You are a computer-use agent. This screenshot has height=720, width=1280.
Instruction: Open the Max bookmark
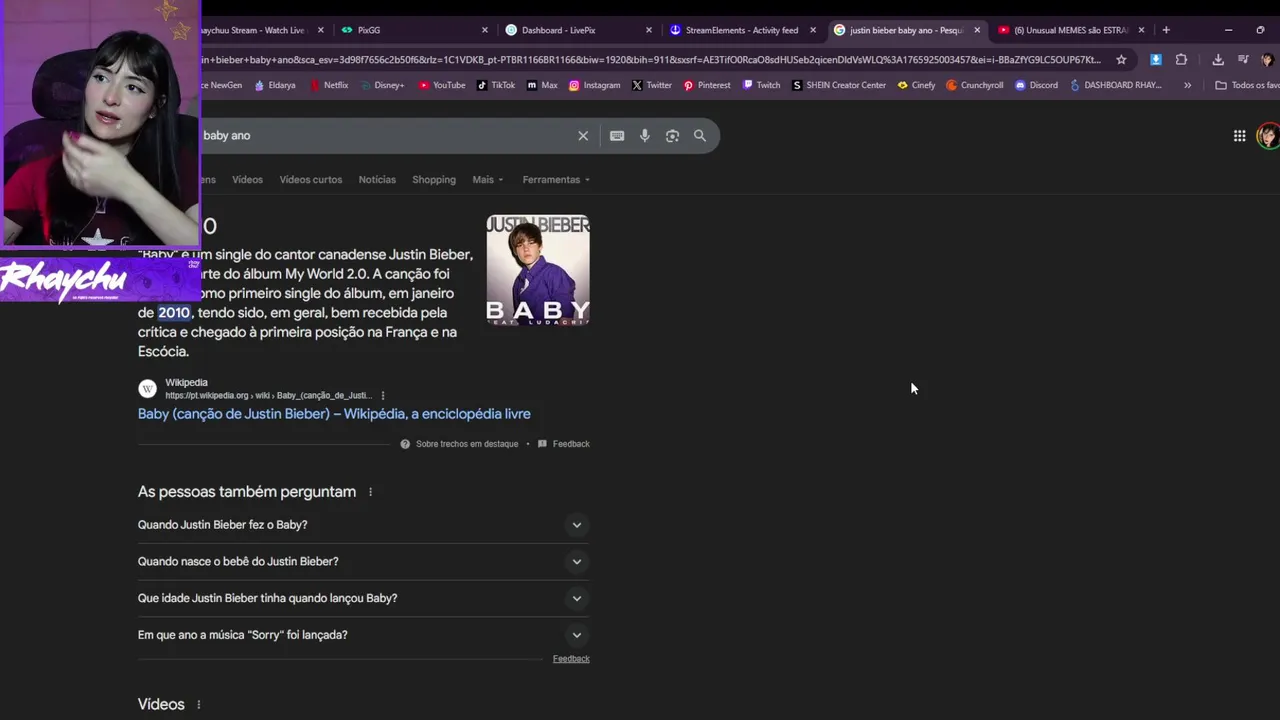[542, 86]
